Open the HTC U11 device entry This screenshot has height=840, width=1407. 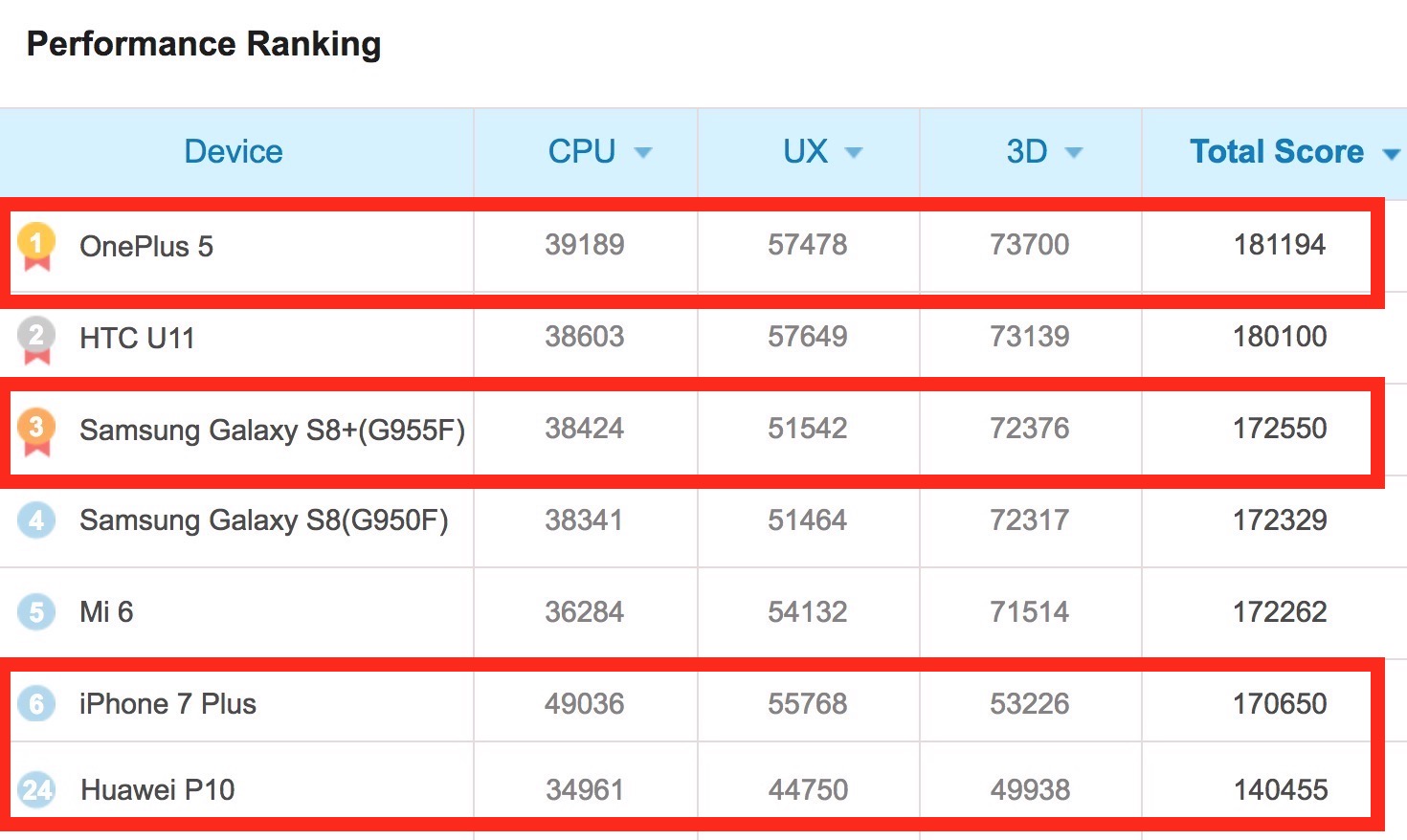[137, 338]
